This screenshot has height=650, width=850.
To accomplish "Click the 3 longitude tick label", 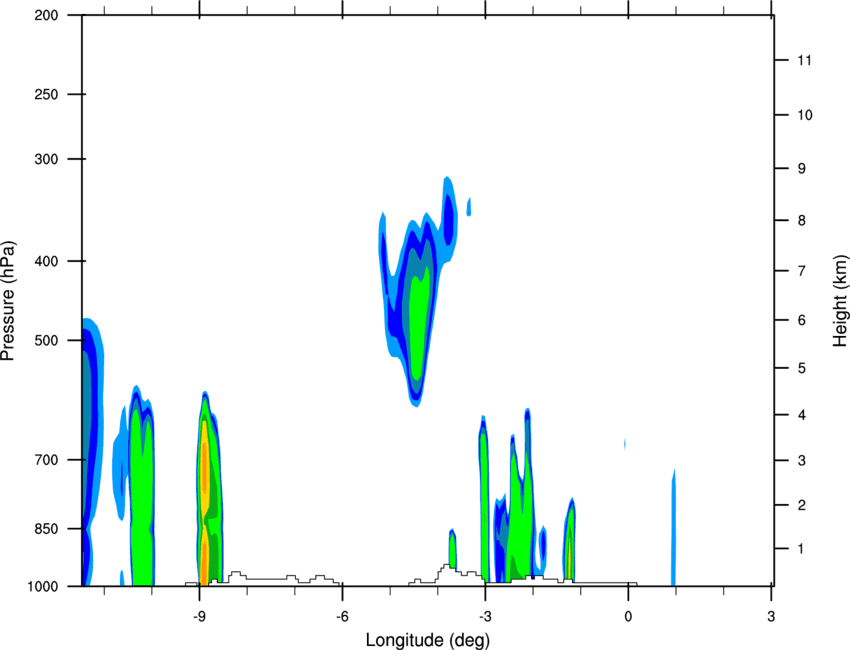I will point(771,616).
